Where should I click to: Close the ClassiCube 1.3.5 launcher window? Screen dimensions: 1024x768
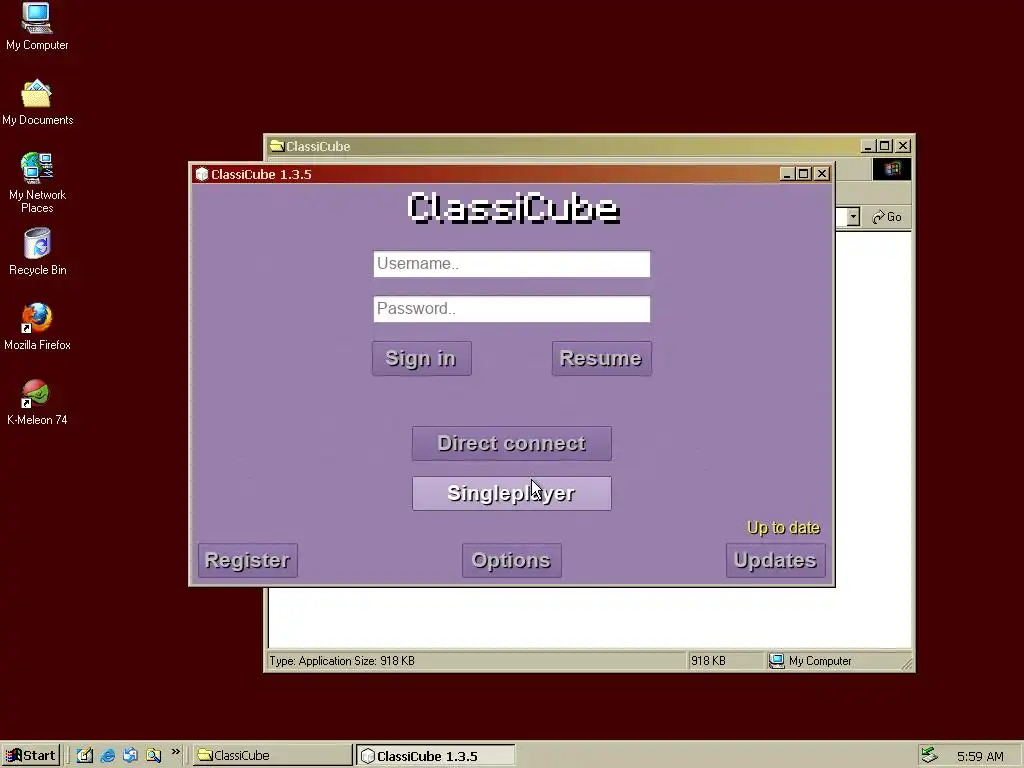pos(822,174)
